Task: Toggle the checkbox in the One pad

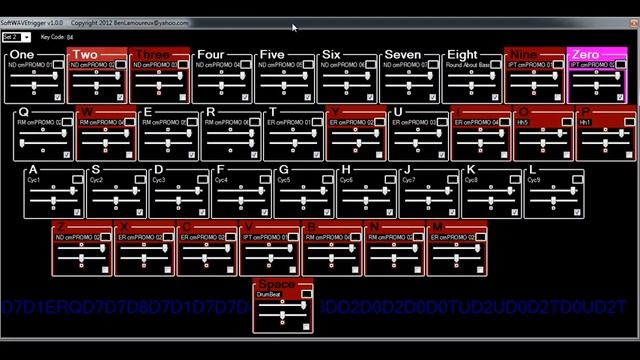Action: 58,97
